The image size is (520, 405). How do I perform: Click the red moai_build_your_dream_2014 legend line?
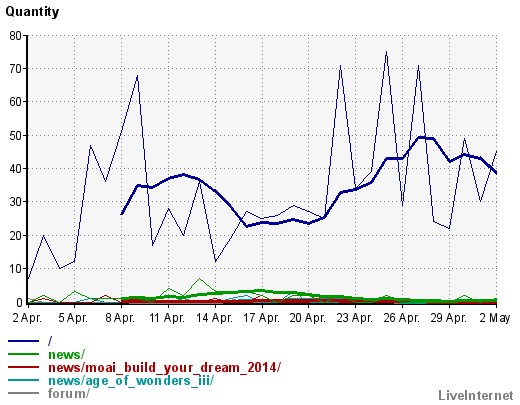tap(23, 367)
